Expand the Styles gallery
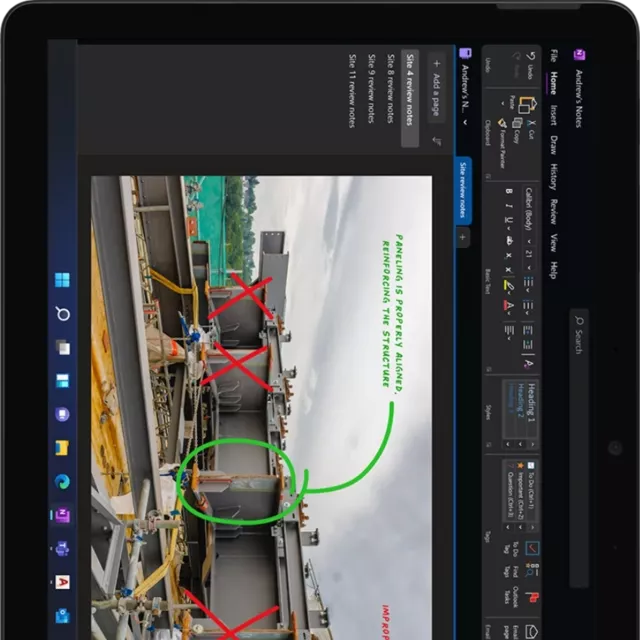 point(508,444)
